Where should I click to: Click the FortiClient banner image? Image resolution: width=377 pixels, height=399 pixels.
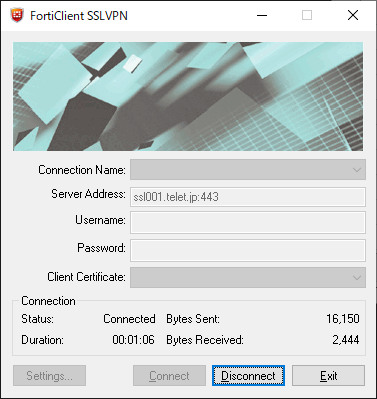[188, 96]
